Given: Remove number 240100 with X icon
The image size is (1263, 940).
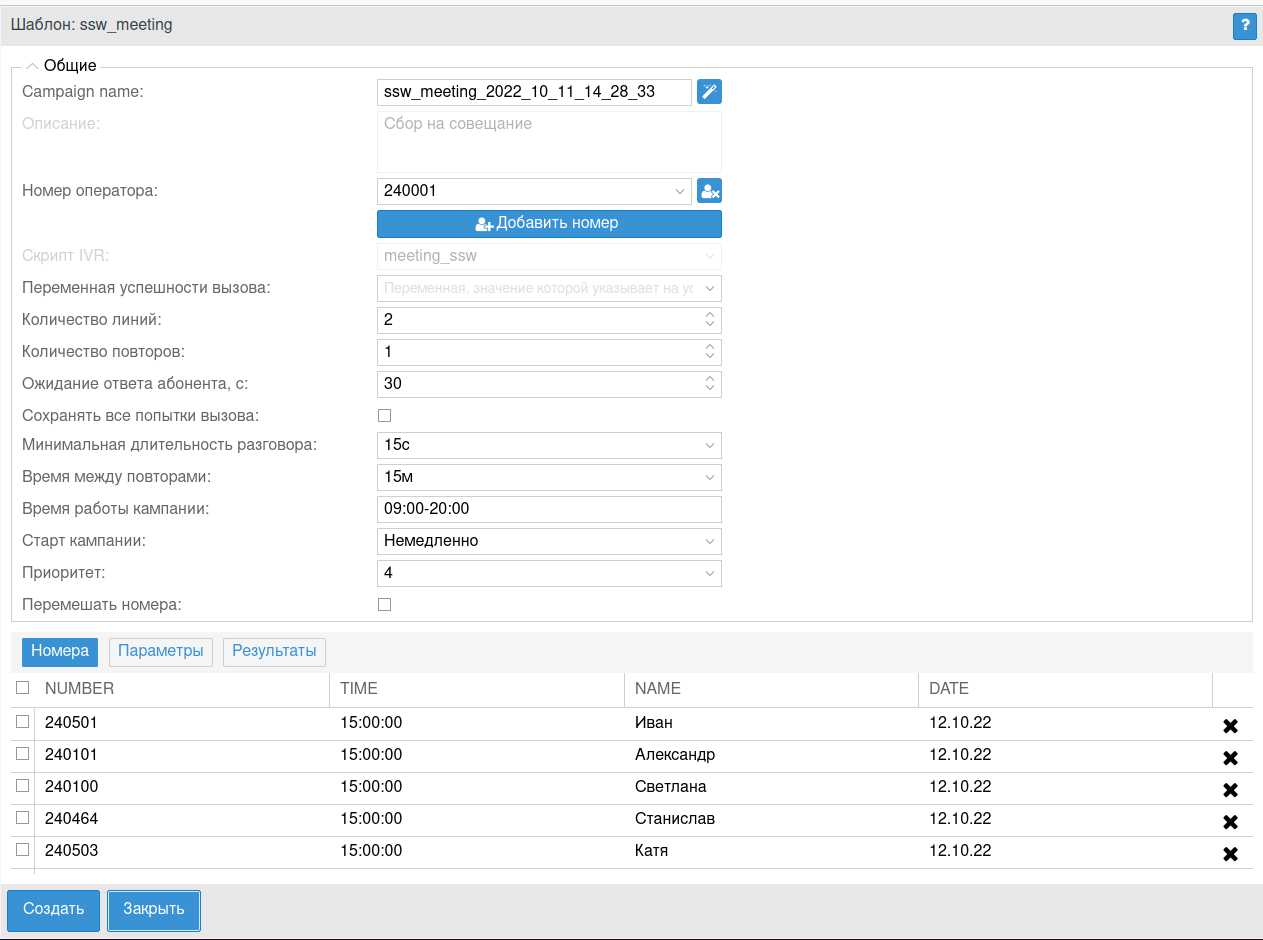Looking at the screenshot, I should [1230, 790].
